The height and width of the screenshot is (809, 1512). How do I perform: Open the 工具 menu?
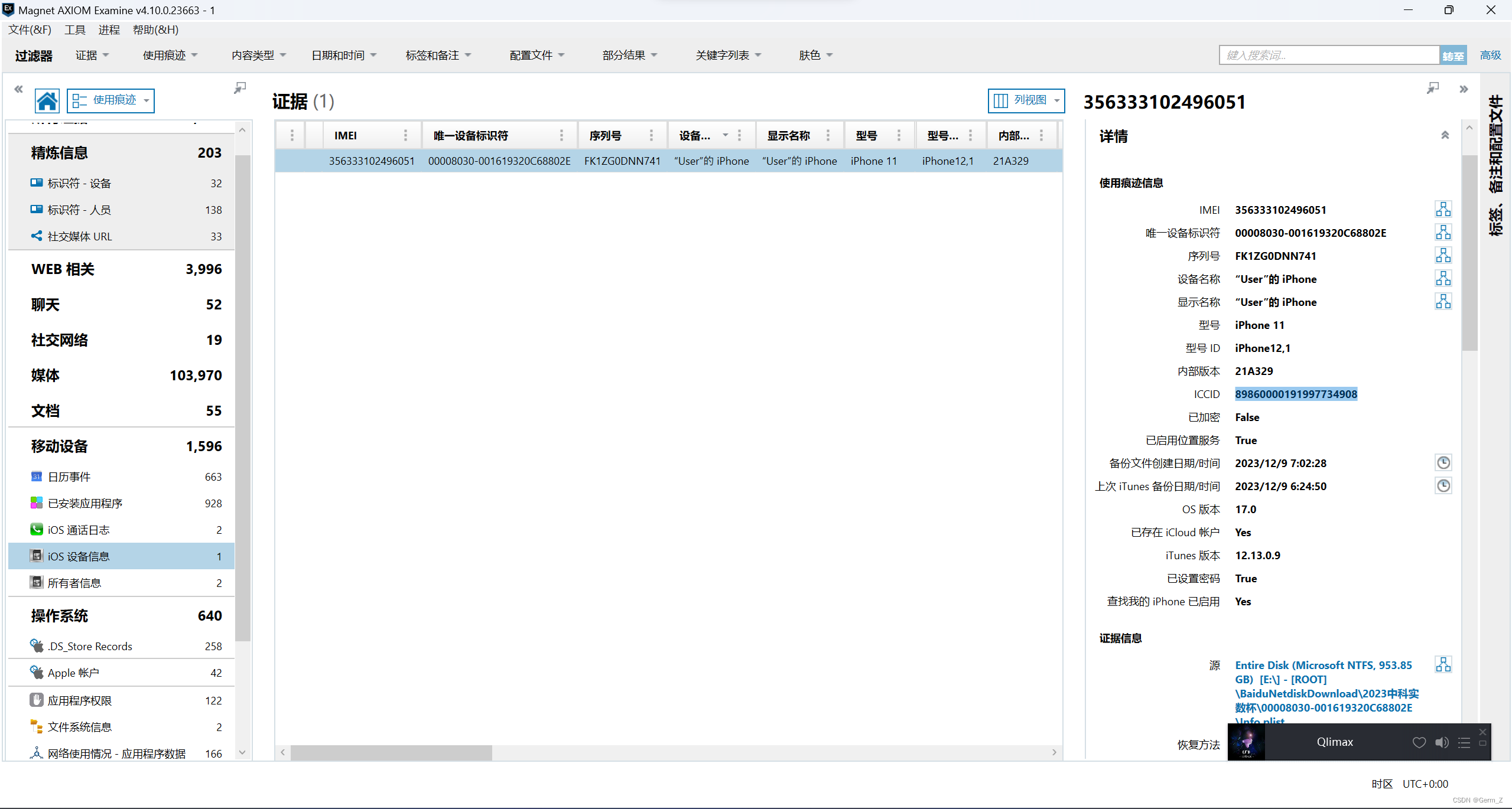tap(74, 30)
